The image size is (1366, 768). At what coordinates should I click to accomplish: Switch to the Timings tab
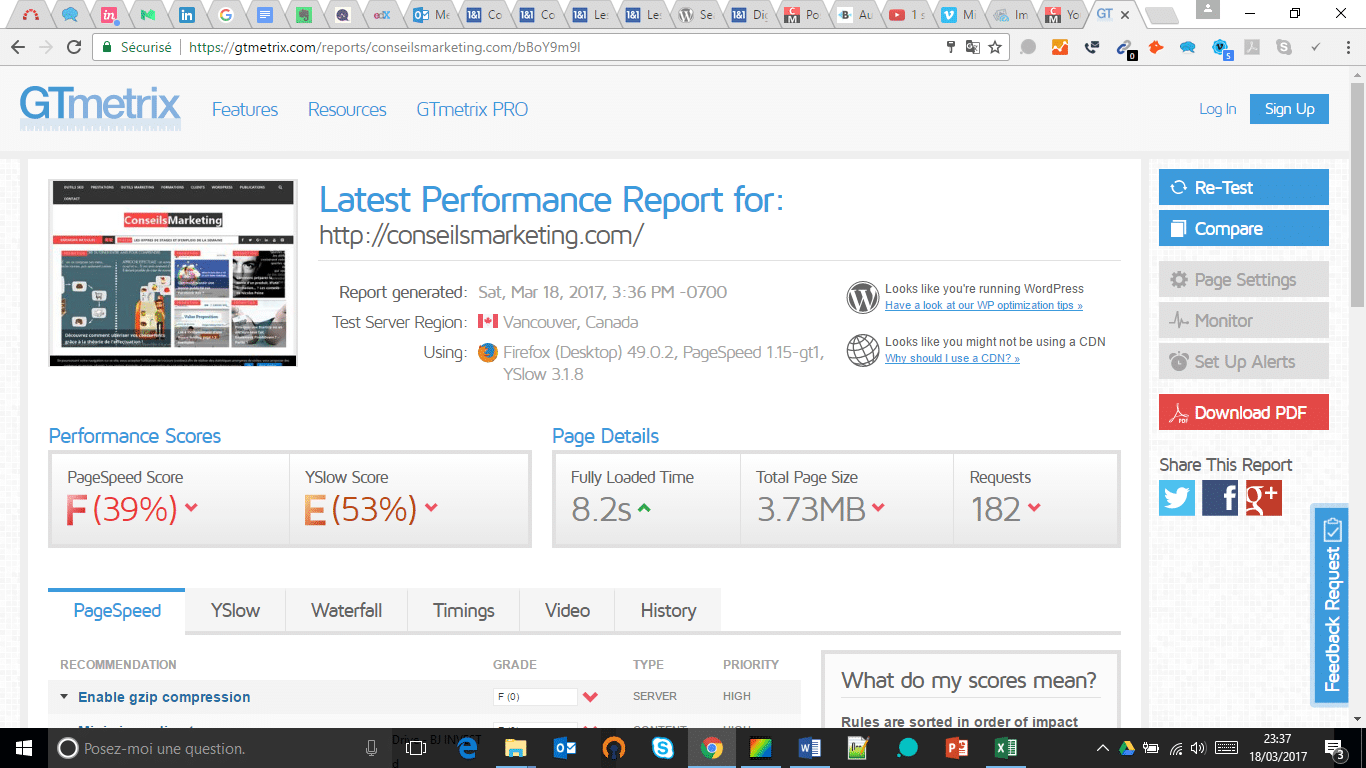point(463,611)
